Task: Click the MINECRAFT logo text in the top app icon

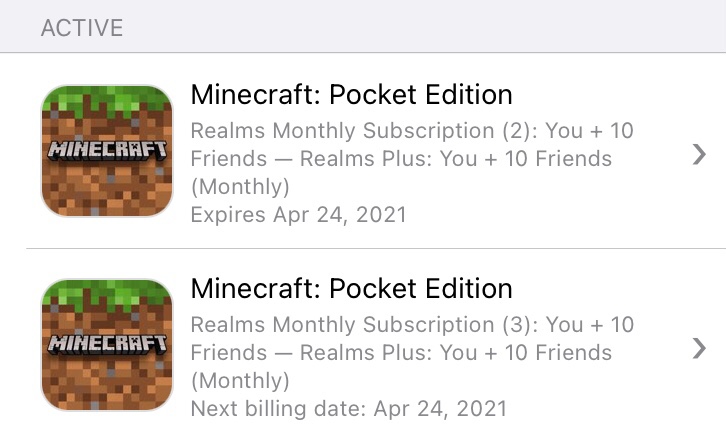Action: [107, 150]
